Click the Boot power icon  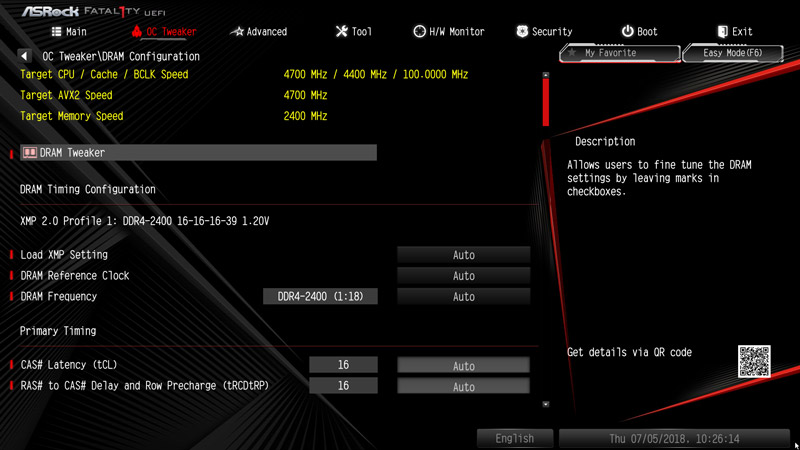coord(627,32)
